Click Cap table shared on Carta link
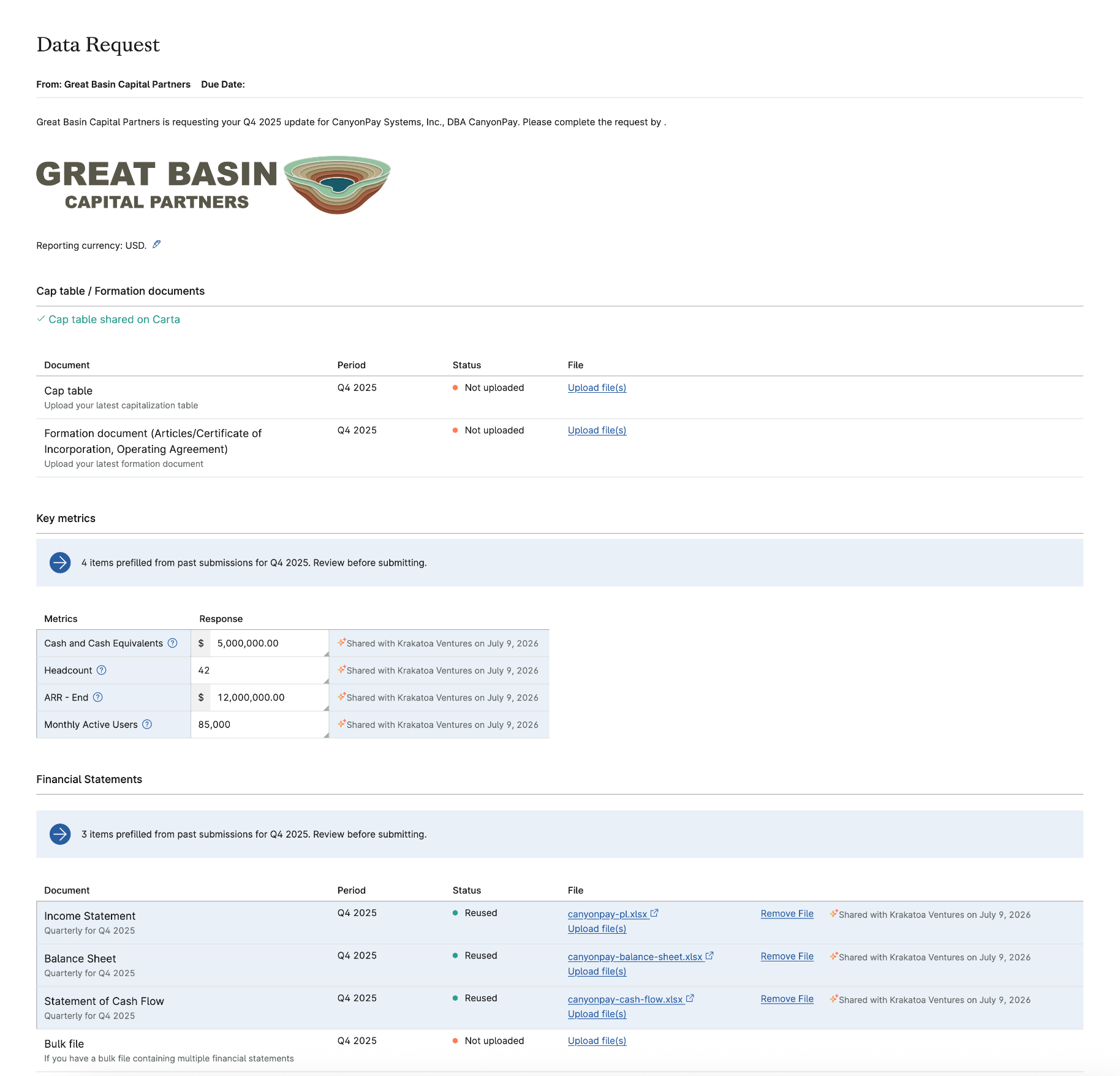The image size is (1120, 1076). (x=114, y=319)
